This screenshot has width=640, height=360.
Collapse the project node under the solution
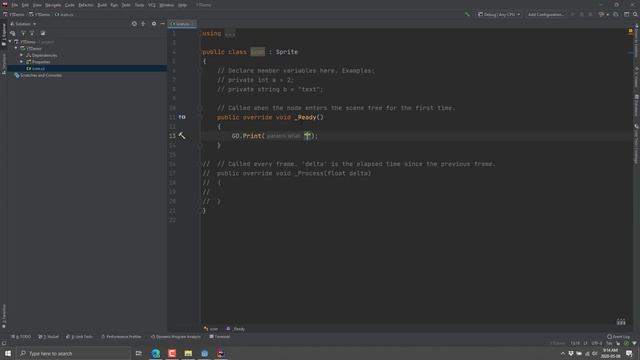pyautogui.click(x=16, y=48)
